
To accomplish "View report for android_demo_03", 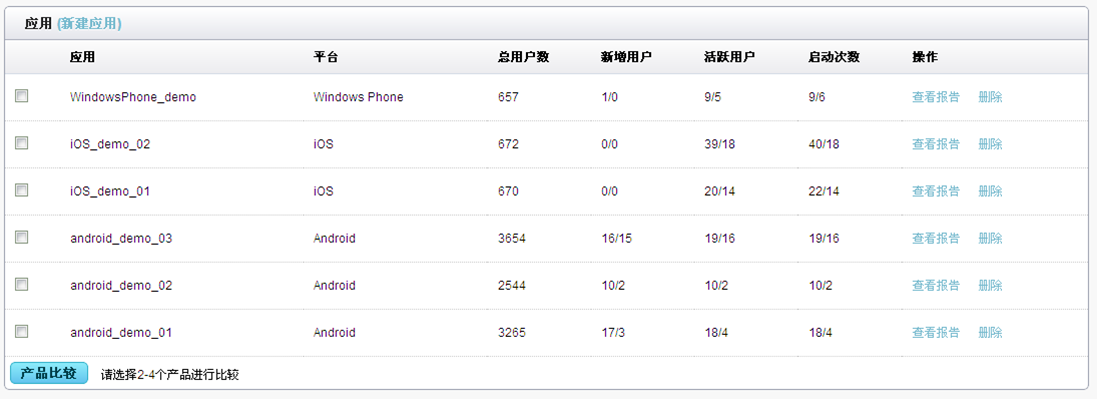I will (x=935, y=239).
